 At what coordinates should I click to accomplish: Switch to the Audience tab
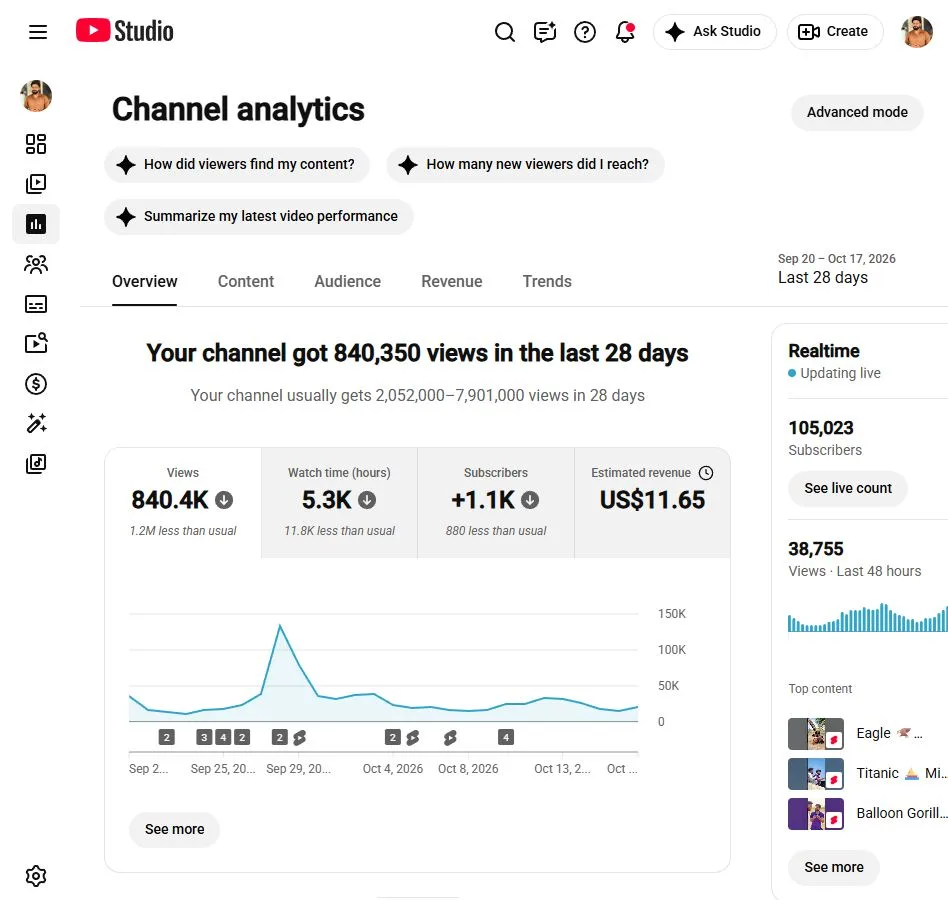click(x=348, y=282)
